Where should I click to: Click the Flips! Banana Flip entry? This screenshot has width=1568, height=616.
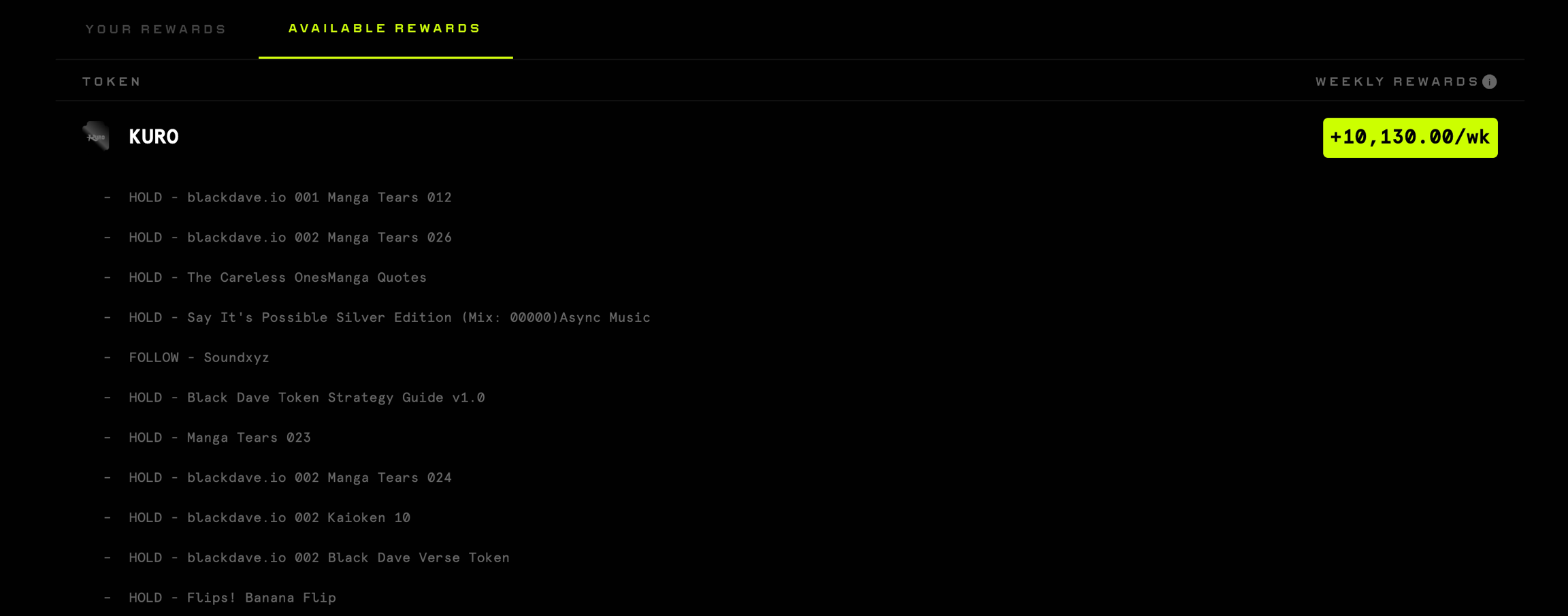click(x=232, y=598)
